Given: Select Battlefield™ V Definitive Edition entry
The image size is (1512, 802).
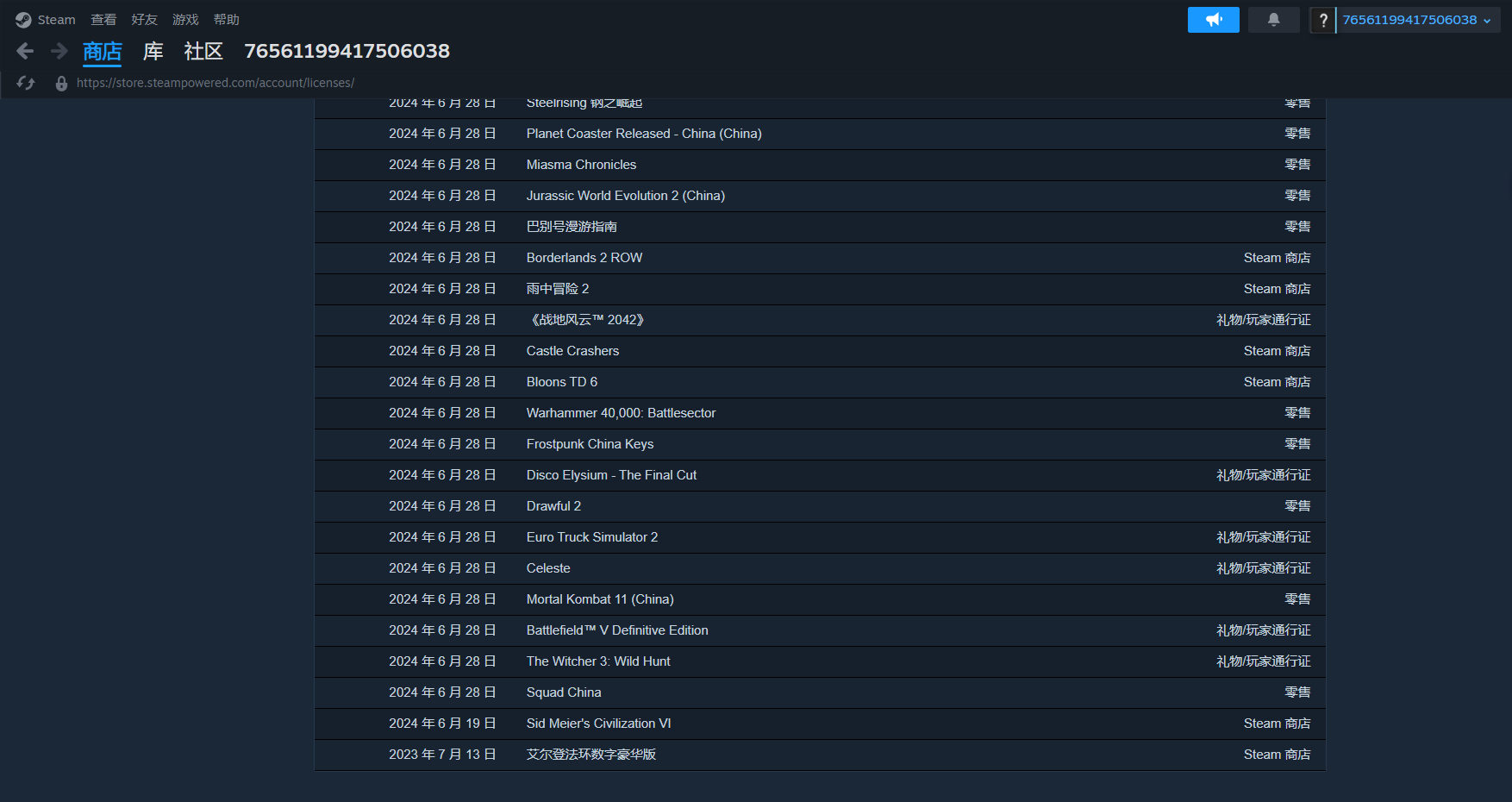Looking at the screenshot, I should [x=820, y=630].
